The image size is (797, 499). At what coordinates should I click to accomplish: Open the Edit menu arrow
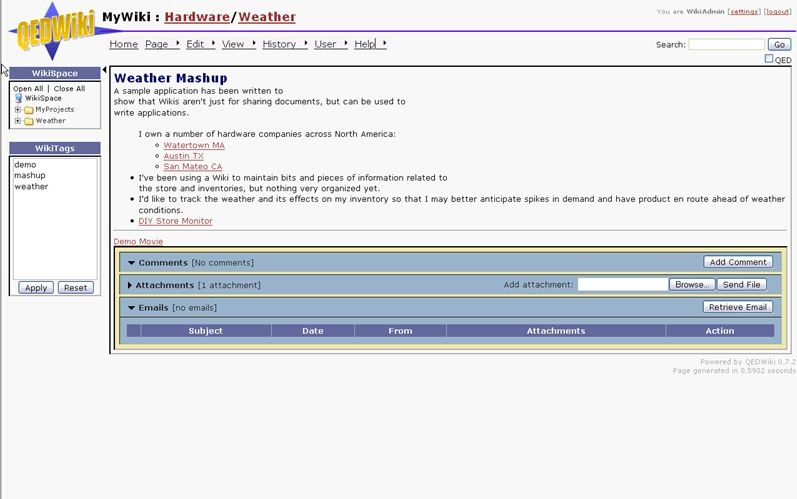coord(213,43)
